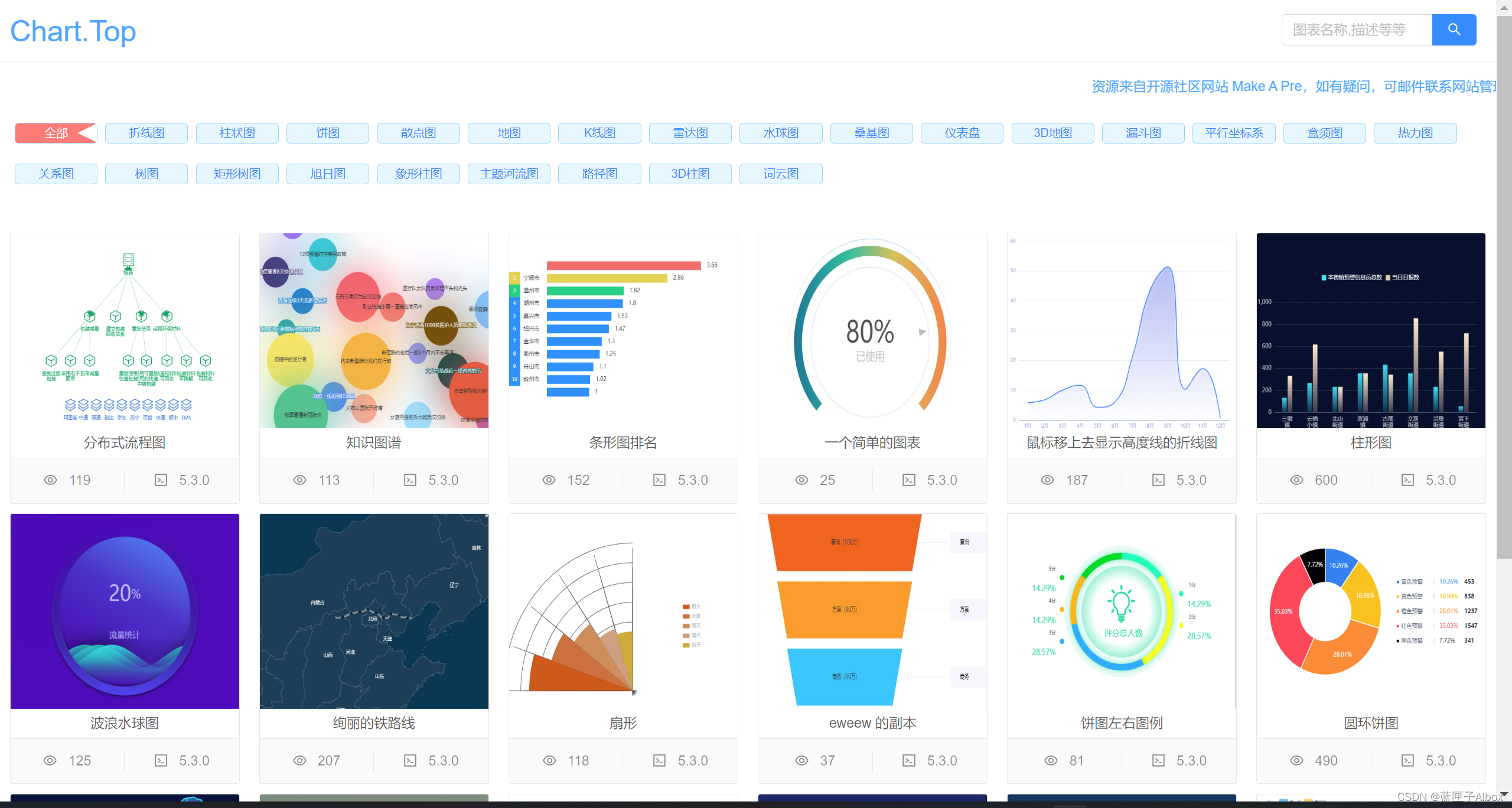
Task: Click the eye icon under 条形图排名
Action: (549, 480)
